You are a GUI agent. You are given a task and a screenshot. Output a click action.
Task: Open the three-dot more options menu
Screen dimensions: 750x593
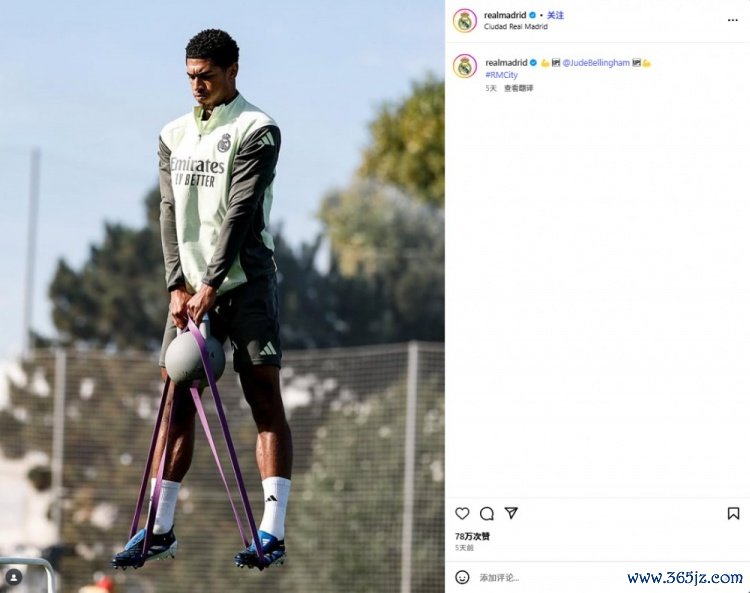[x=732, y=20]
